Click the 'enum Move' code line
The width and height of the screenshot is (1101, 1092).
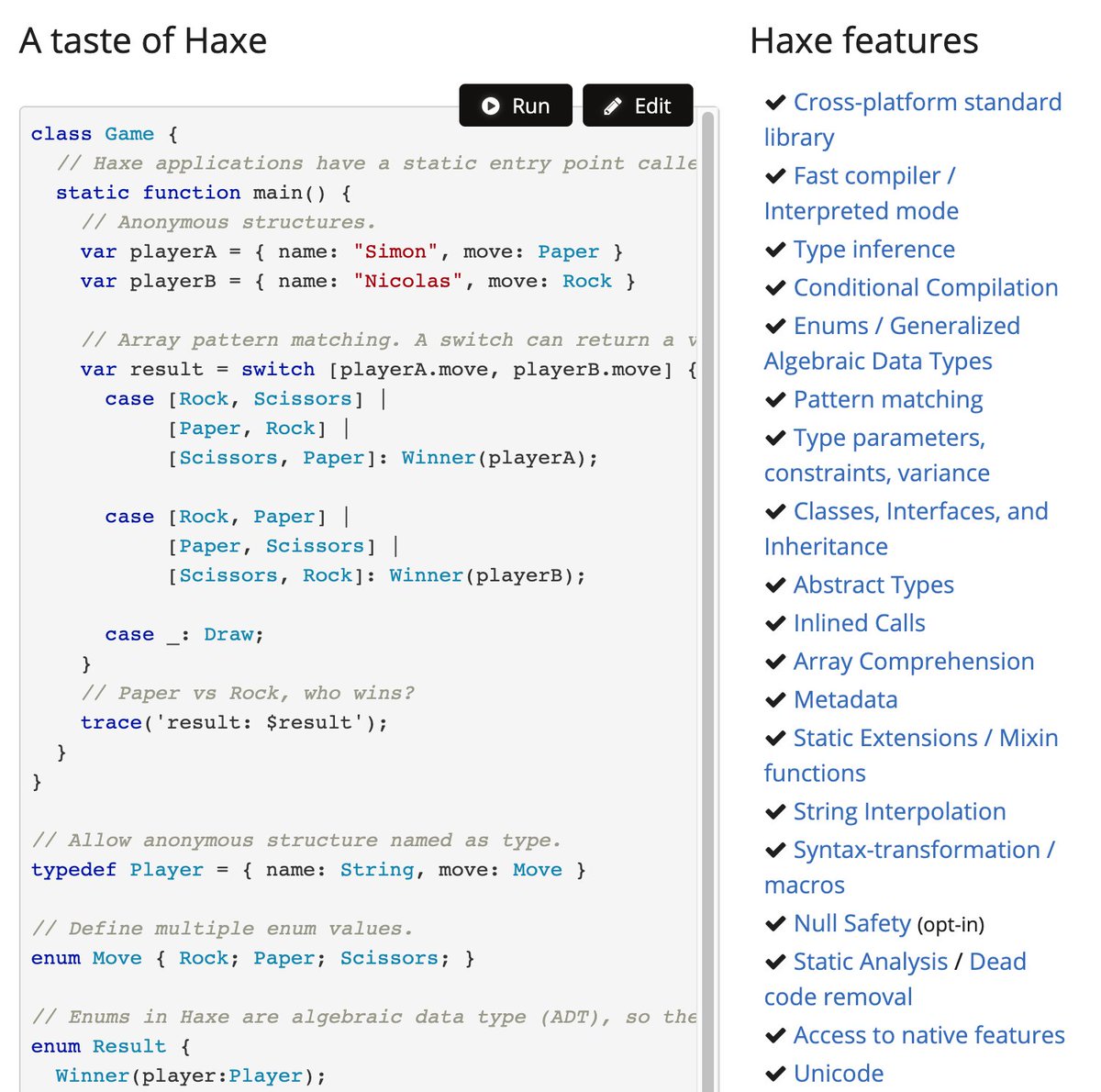pyautogui.click(x=253, y=957)
